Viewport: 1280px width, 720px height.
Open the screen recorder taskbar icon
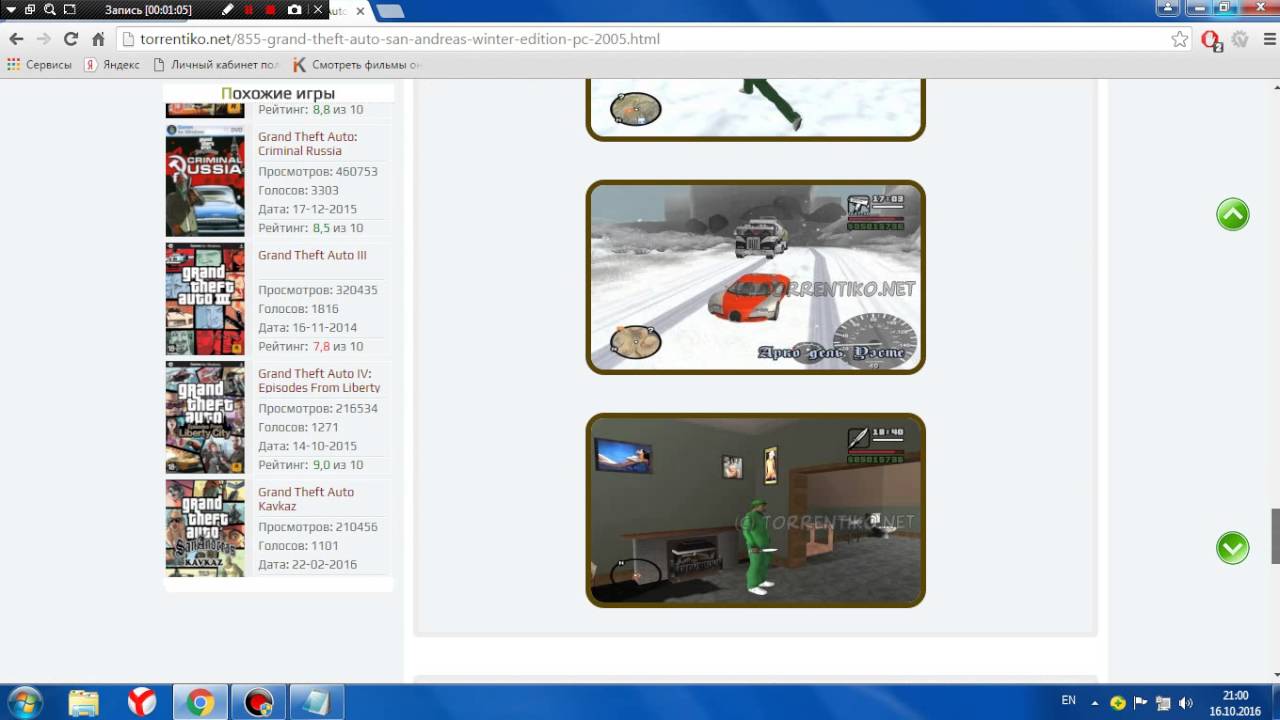pyautogui.click(x=258, y=703)
